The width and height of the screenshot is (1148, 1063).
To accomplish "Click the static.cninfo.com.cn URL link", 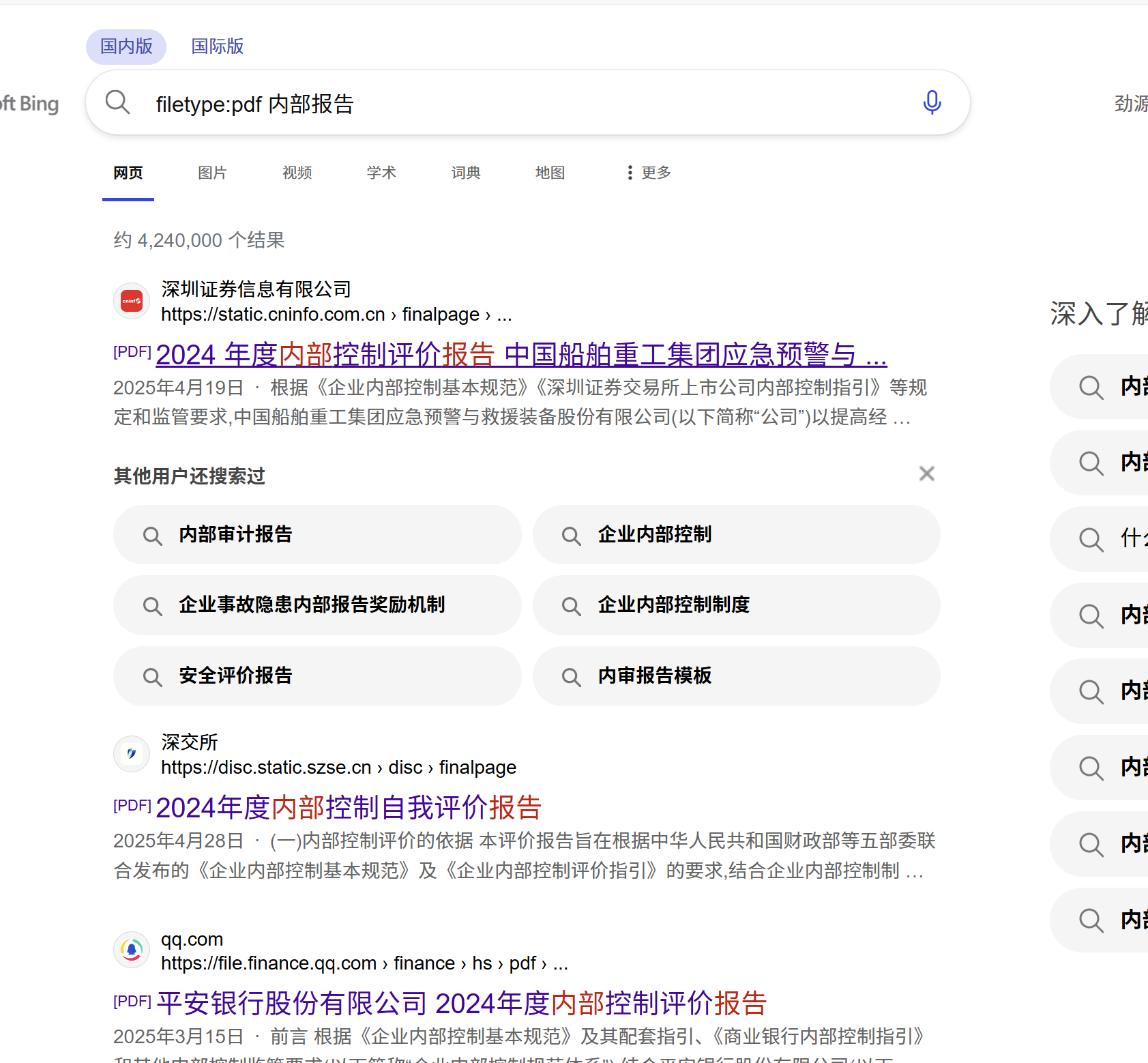I will pos(336,315).
